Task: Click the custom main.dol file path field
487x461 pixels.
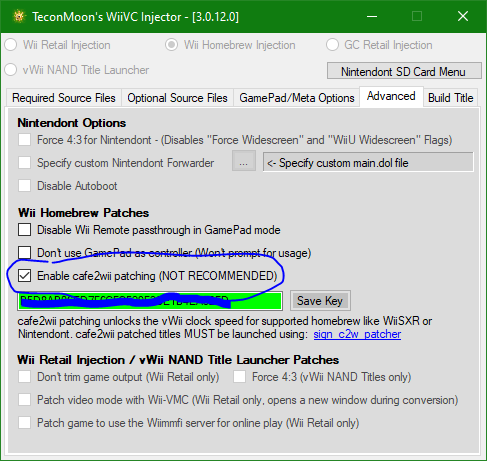Action: click(x=368, y=163)
